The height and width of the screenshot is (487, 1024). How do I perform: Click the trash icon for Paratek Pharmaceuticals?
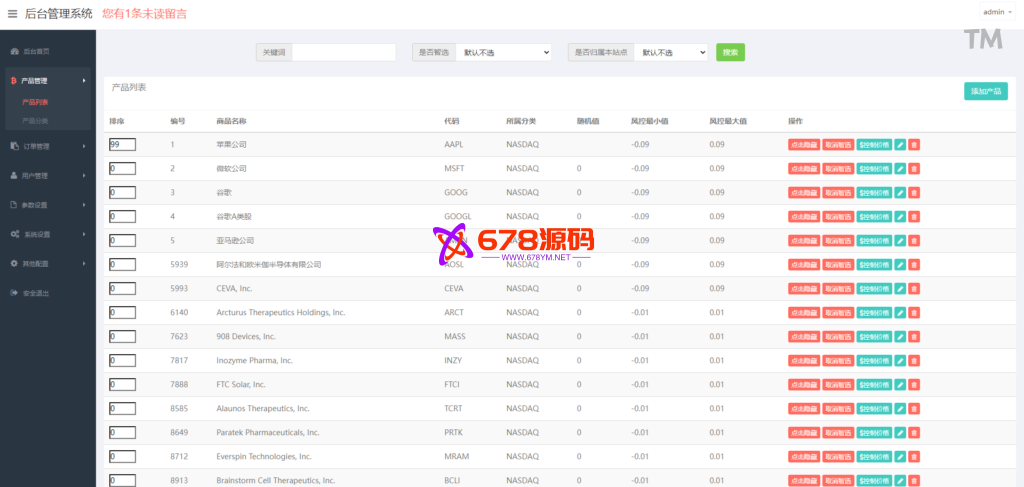pyautogui.click(x=914, y=433)
